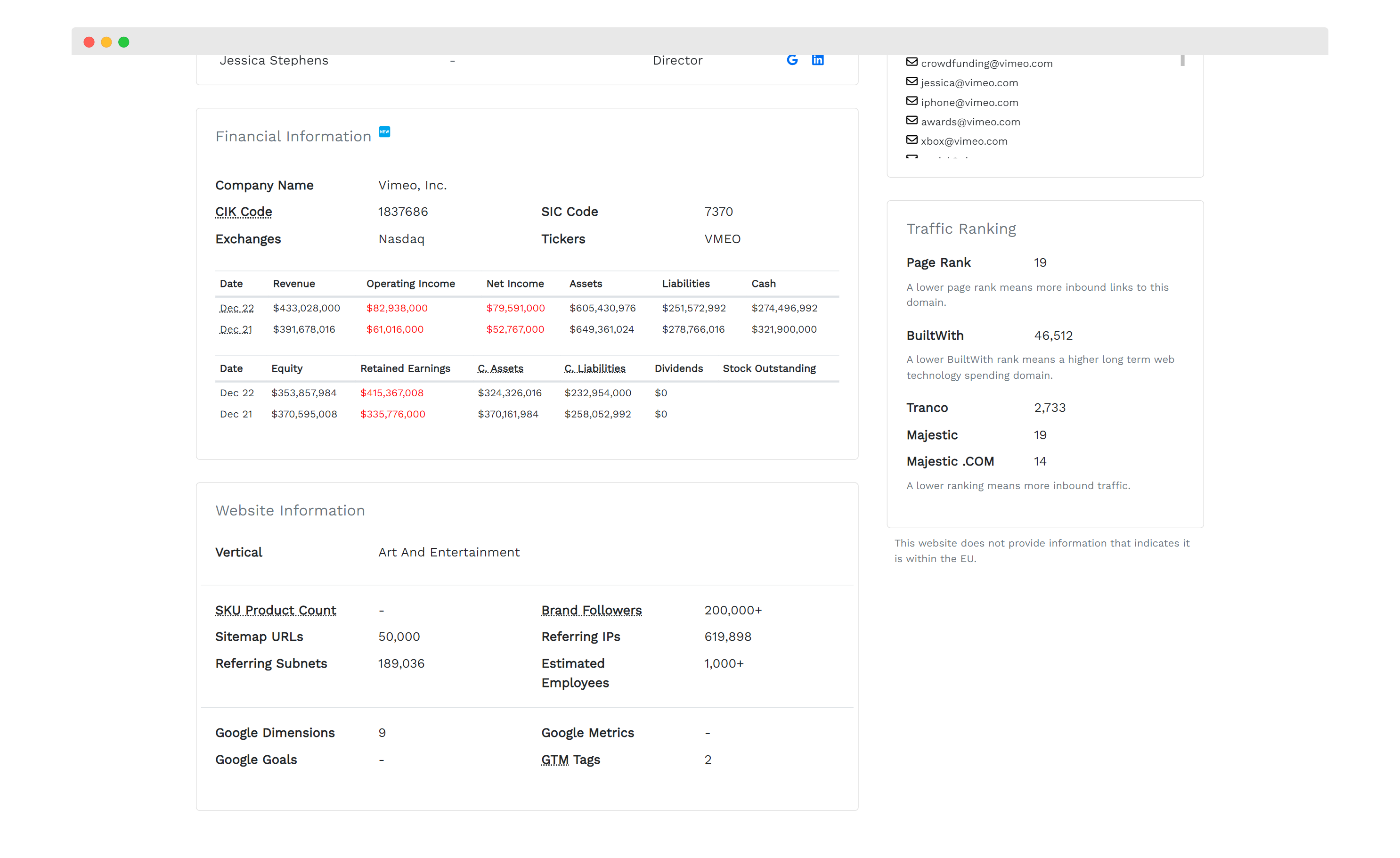
Task: Click the C. Liabilities column header
Action: pyautogui.click(x=594, y=369)
